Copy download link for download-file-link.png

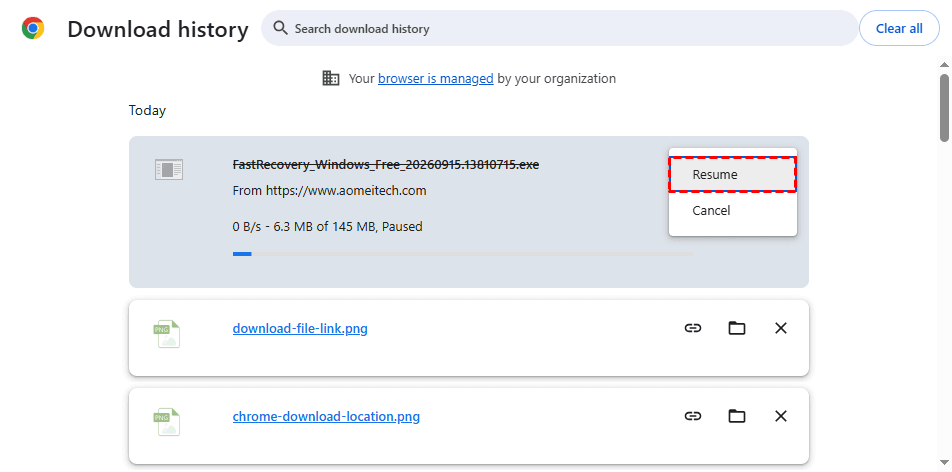tap(693, 328)
